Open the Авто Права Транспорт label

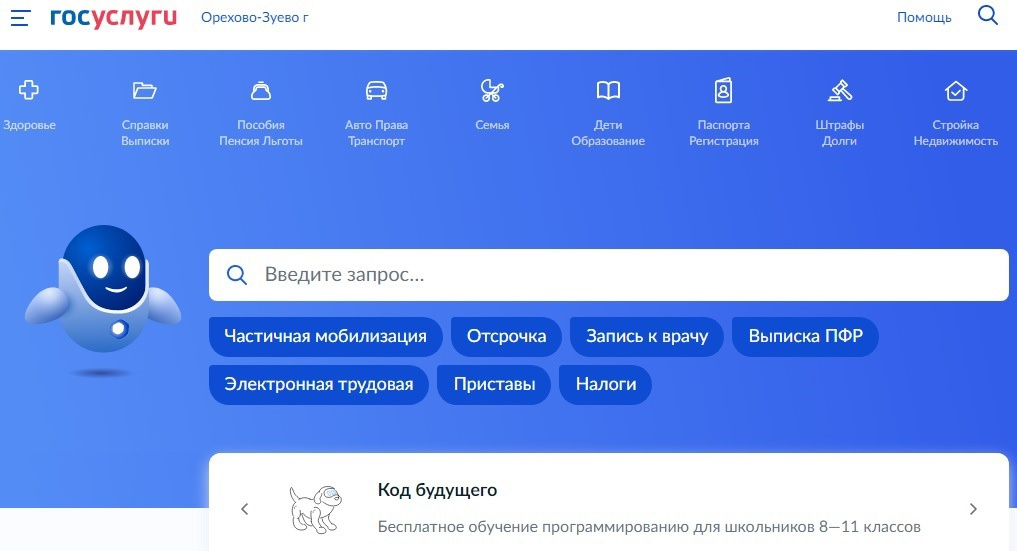pos(376,133)
